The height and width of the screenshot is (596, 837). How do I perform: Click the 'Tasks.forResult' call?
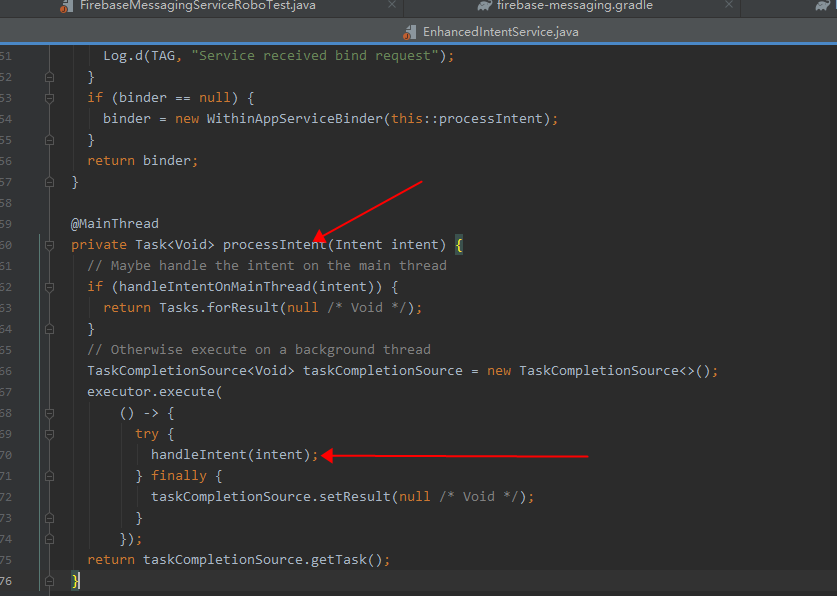tap(219, 307)
